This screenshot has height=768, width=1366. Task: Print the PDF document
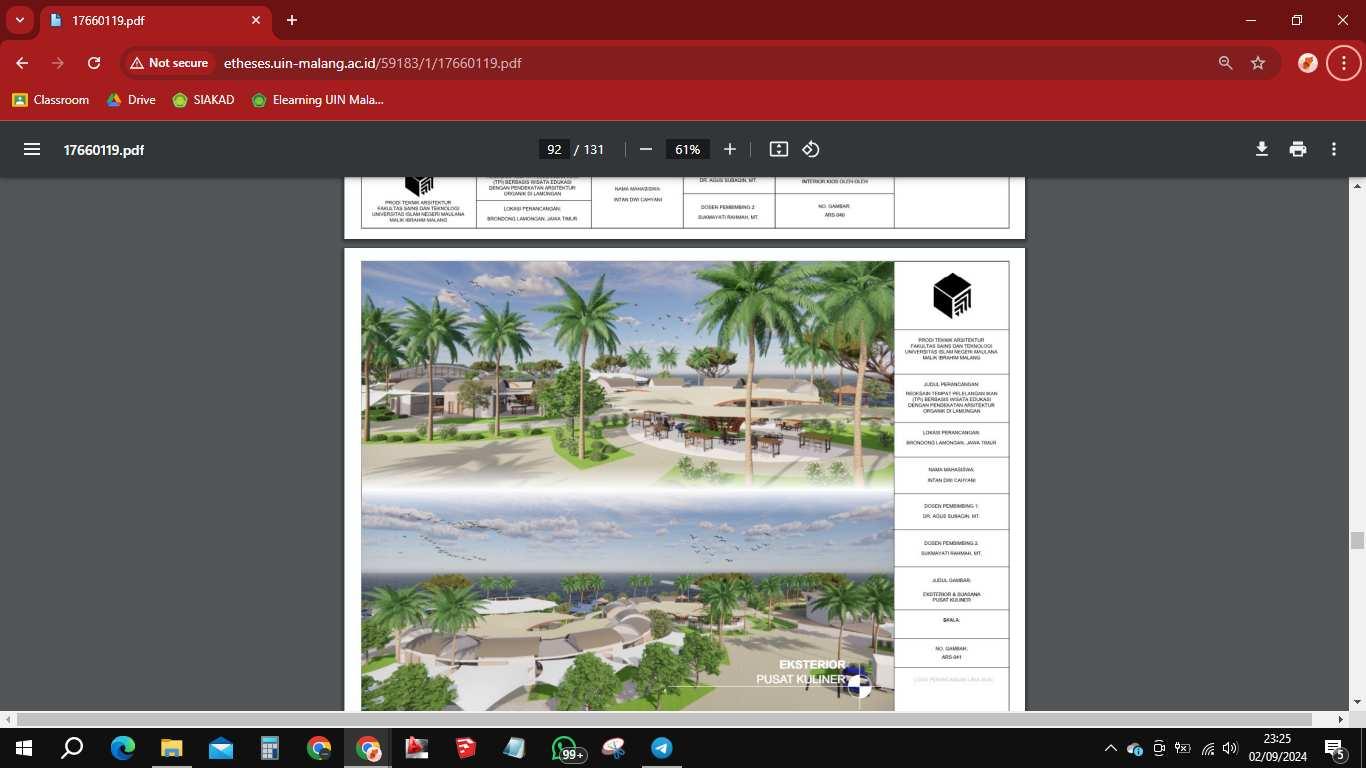(1298, 149)
